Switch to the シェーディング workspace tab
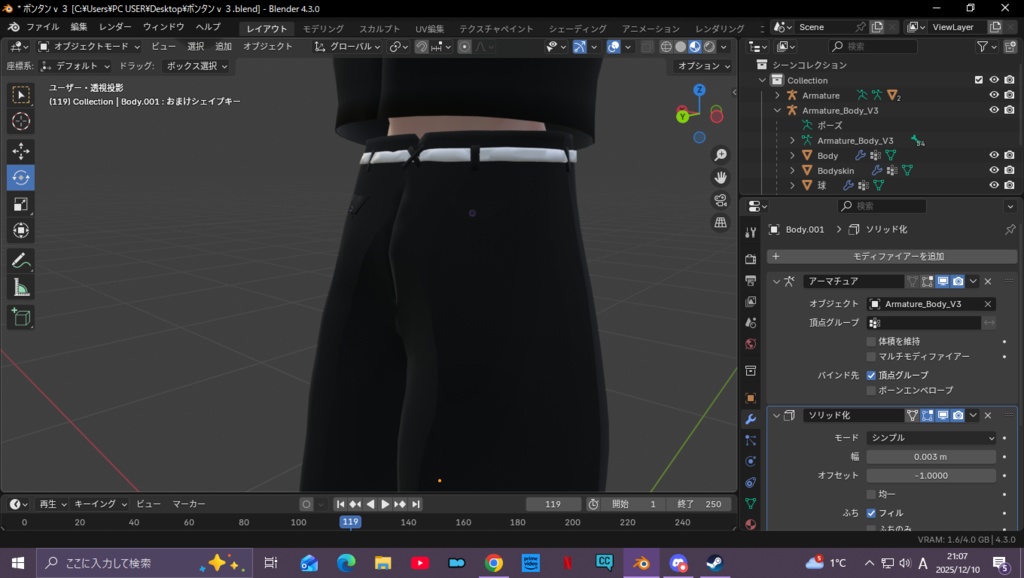Image resolution: width=1024 pixels, height=578 pixels. (577, 29)
